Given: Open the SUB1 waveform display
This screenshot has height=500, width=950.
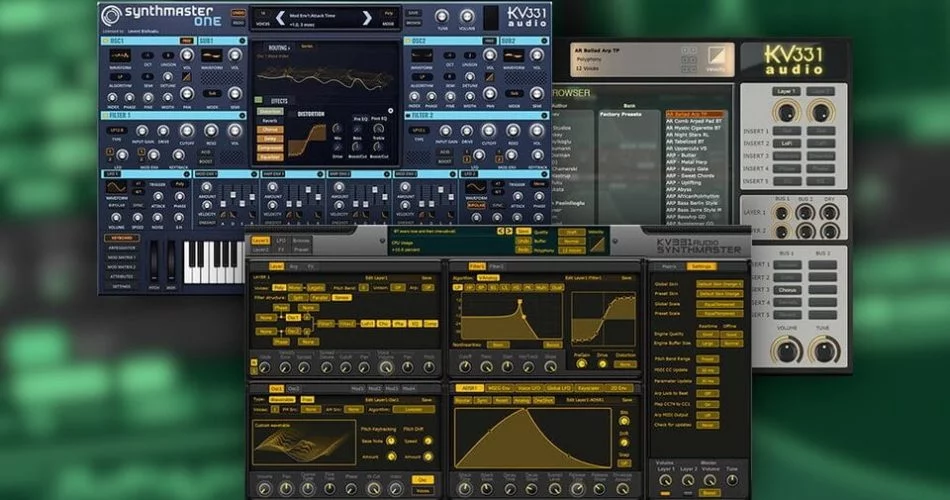Looking at the screenshot, I should tap(211, 56).
